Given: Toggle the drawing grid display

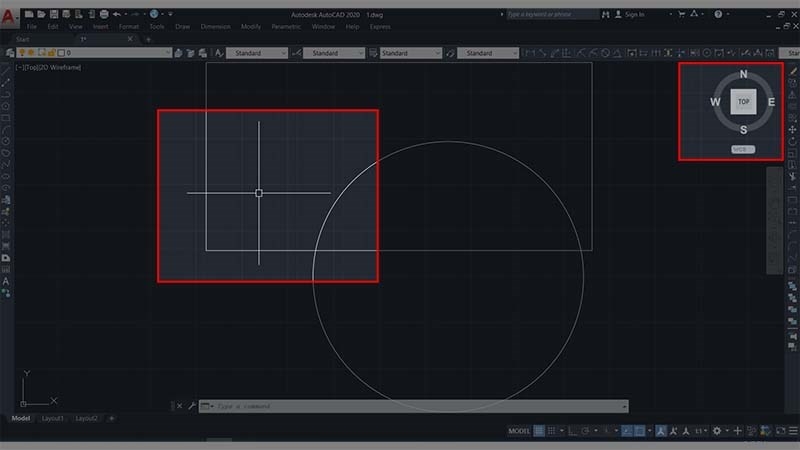Looking at the screenshot, I should [539, 431].
